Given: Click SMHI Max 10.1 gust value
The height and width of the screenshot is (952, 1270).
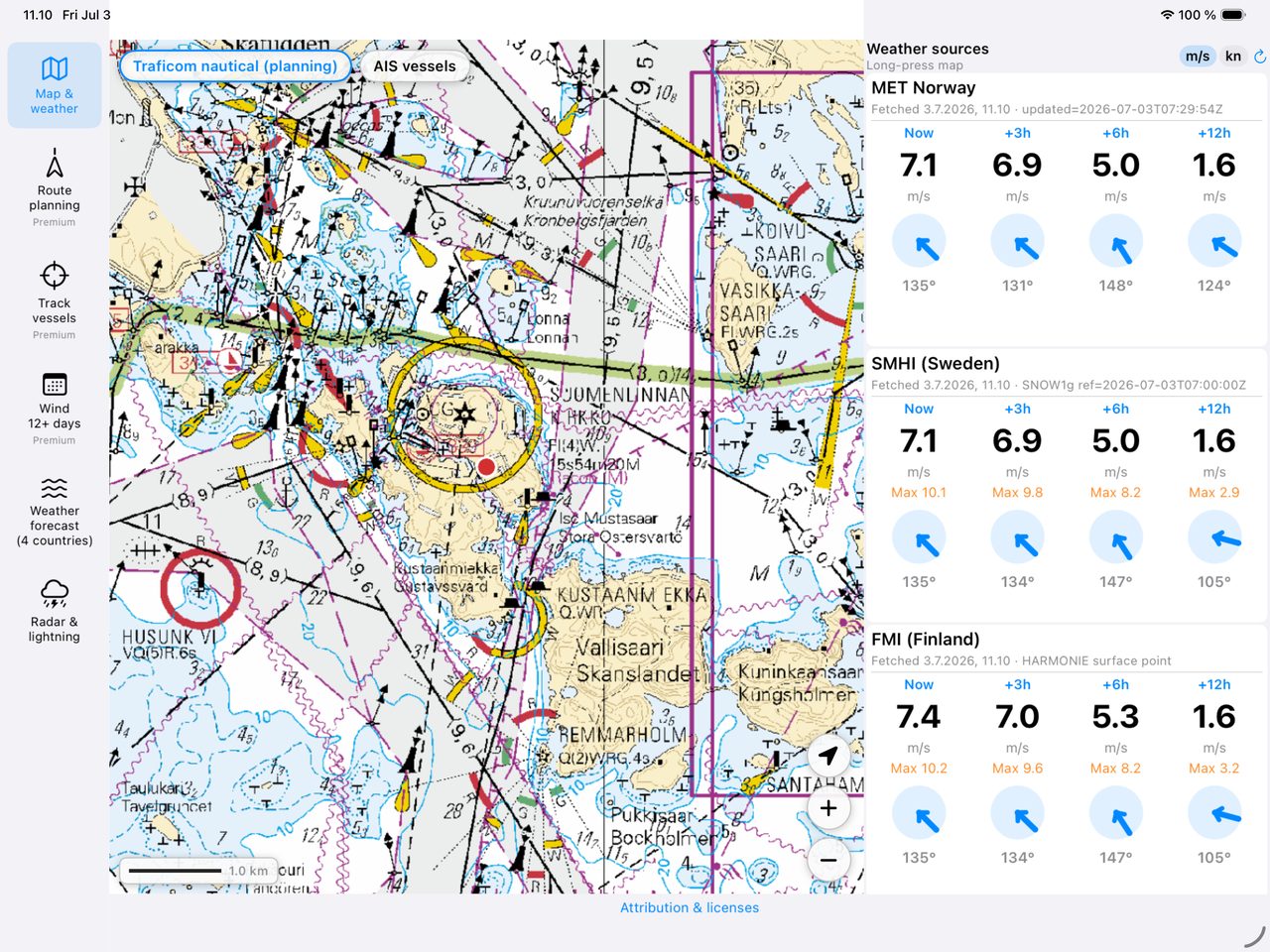Looking at the screenshot, I should [919, 492].
